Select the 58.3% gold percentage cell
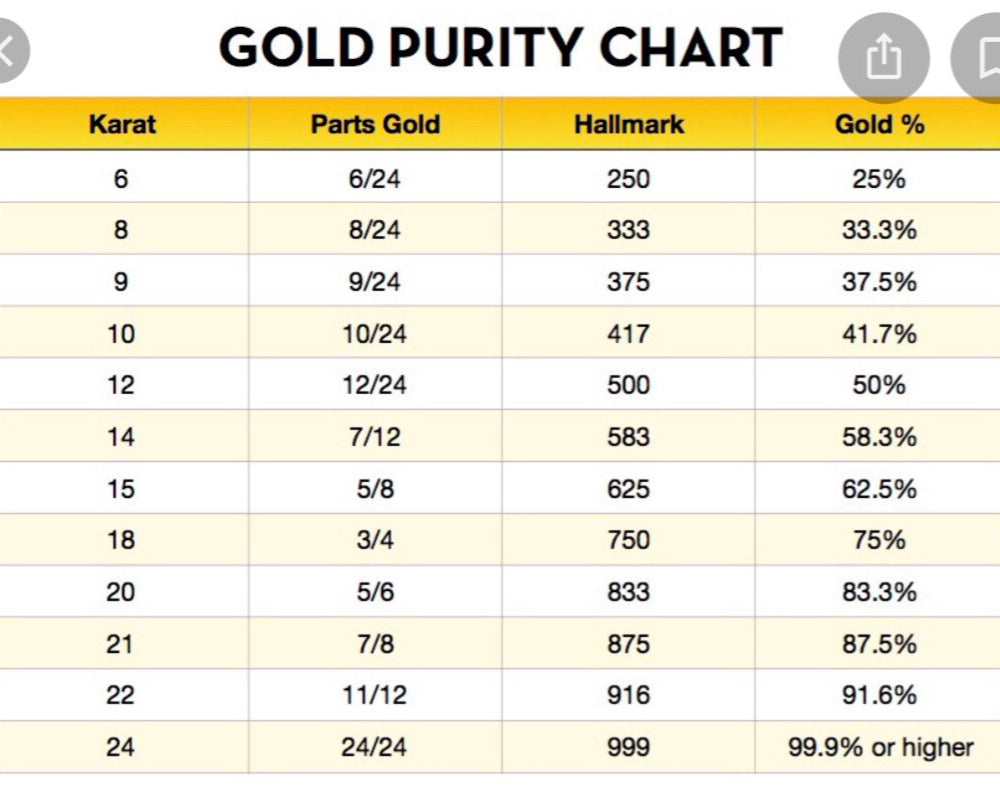This screenshot has height=805, width=1000. 880,437
